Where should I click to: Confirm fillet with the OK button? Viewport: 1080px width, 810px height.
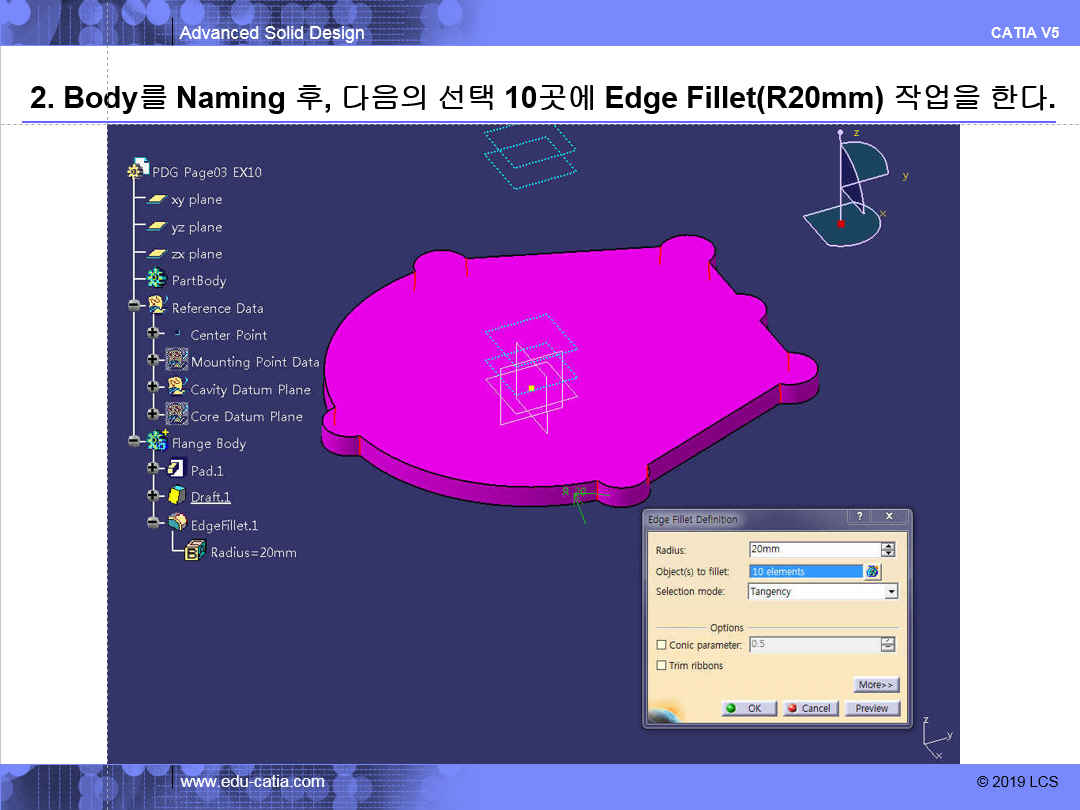tap(745, 708)
